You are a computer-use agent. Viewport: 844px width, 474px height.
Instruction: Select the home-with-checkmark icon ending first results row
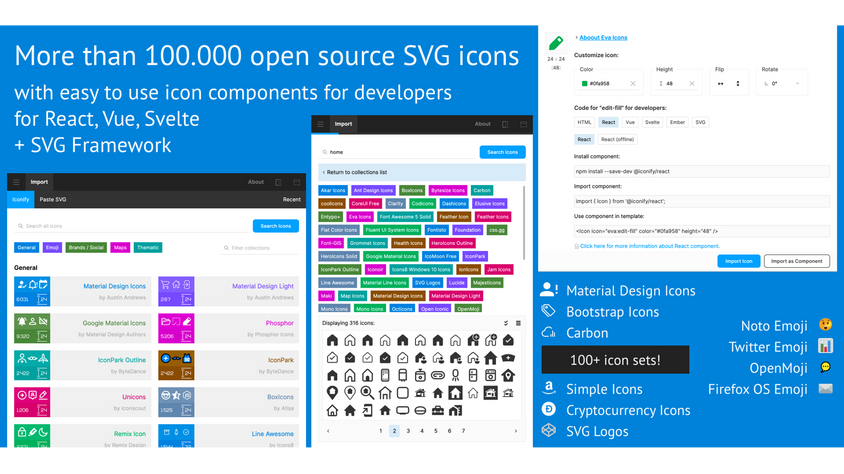coord(508,340)
